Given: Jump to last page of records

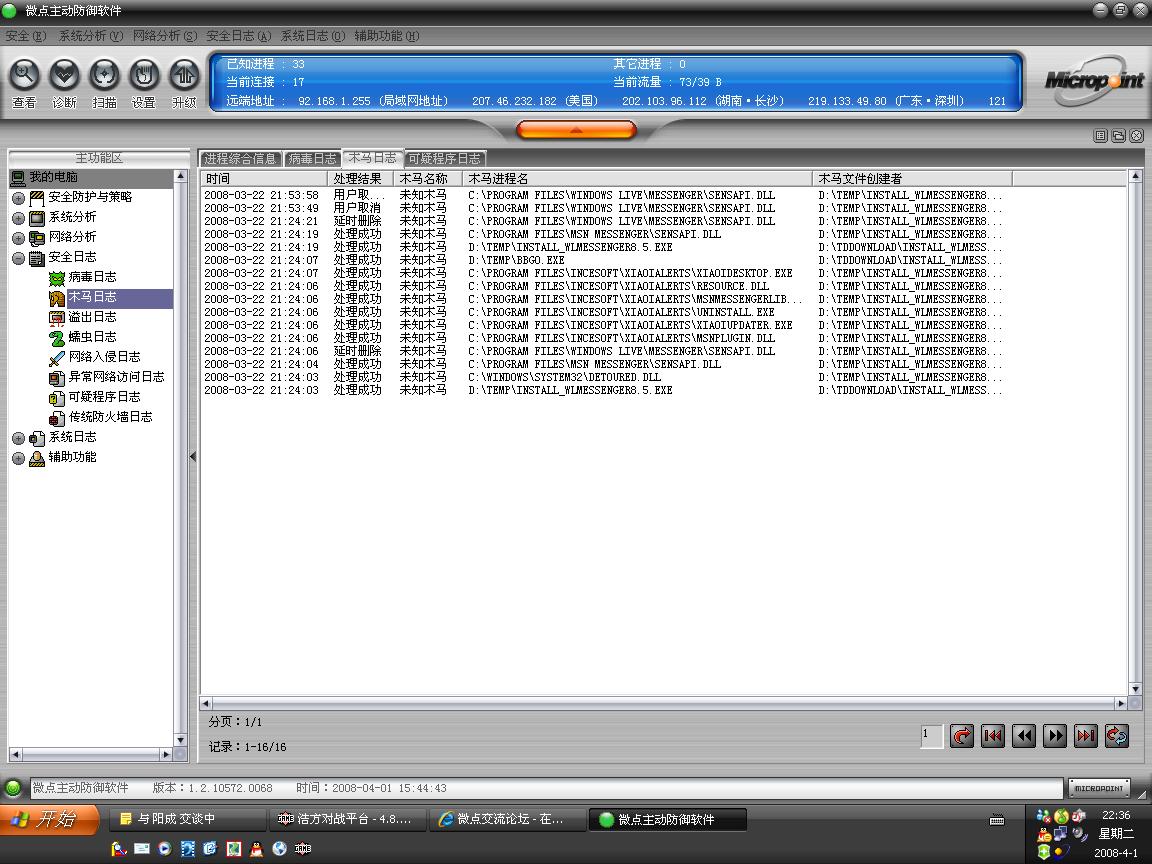Looking at the screenshot, I should pos(1085,735).
